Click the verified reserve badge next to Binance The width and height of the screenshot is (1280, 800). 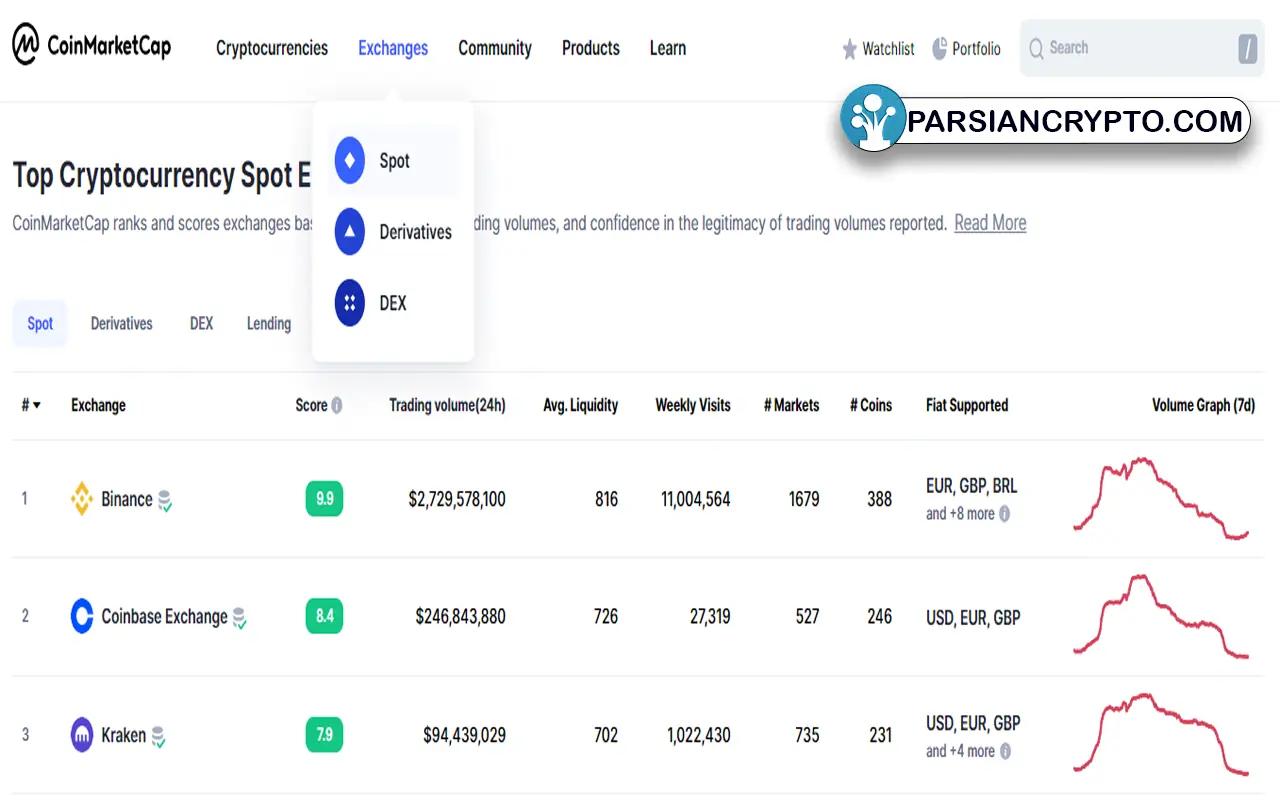pos(165,501)
